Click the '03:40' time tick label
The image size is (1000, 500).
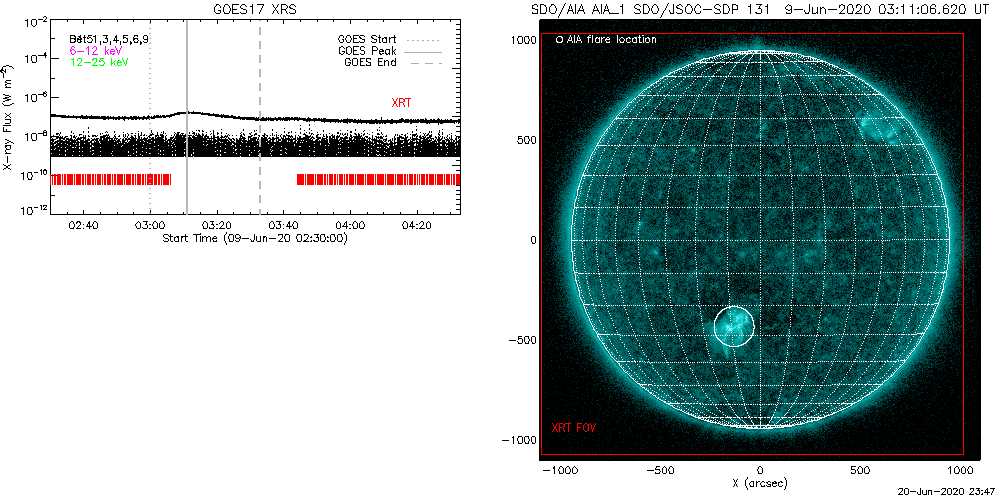283,225
